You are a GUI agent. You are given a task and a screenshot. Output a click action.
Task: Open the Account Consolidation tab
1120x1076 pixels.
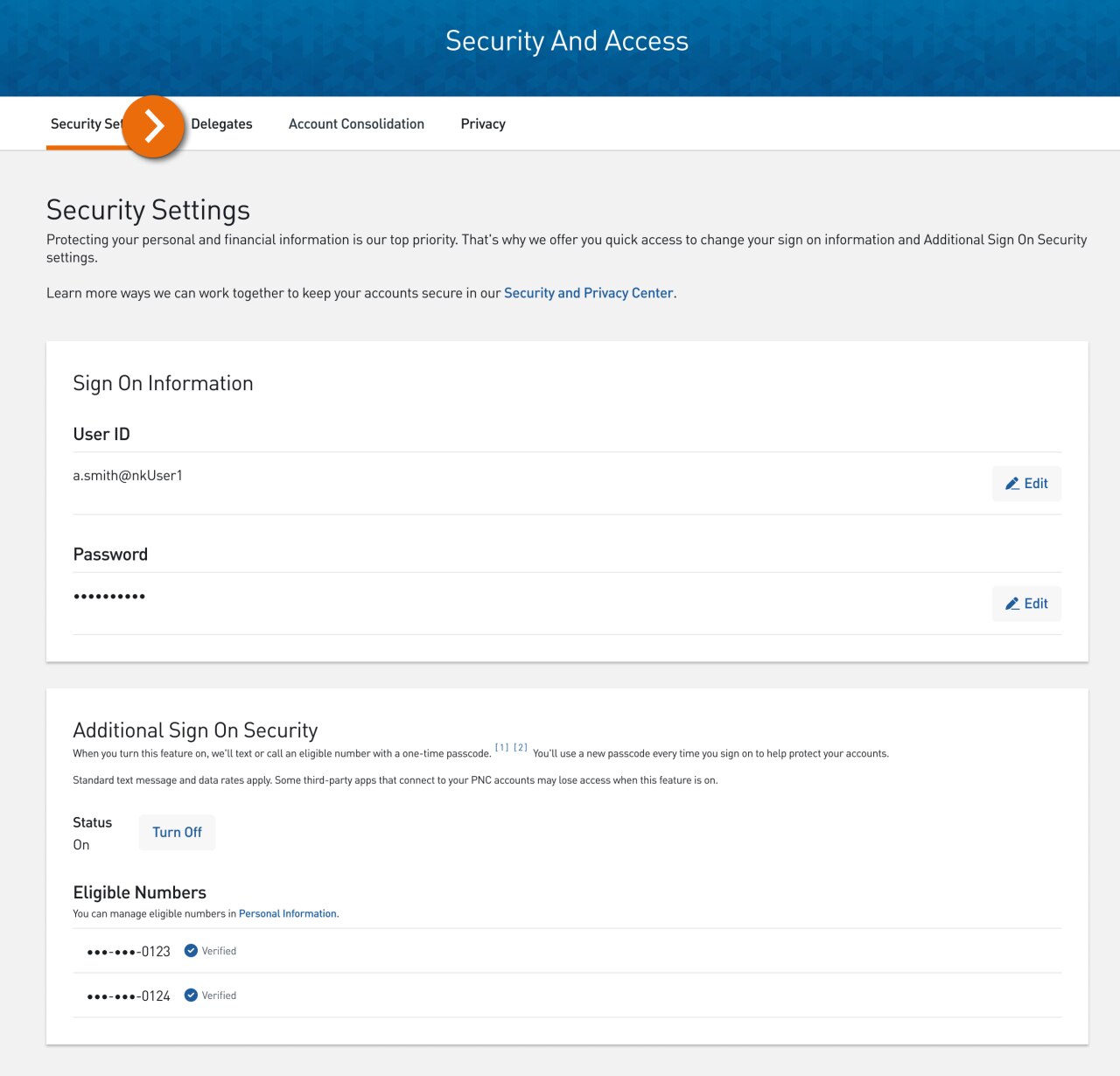pos(355,123)
